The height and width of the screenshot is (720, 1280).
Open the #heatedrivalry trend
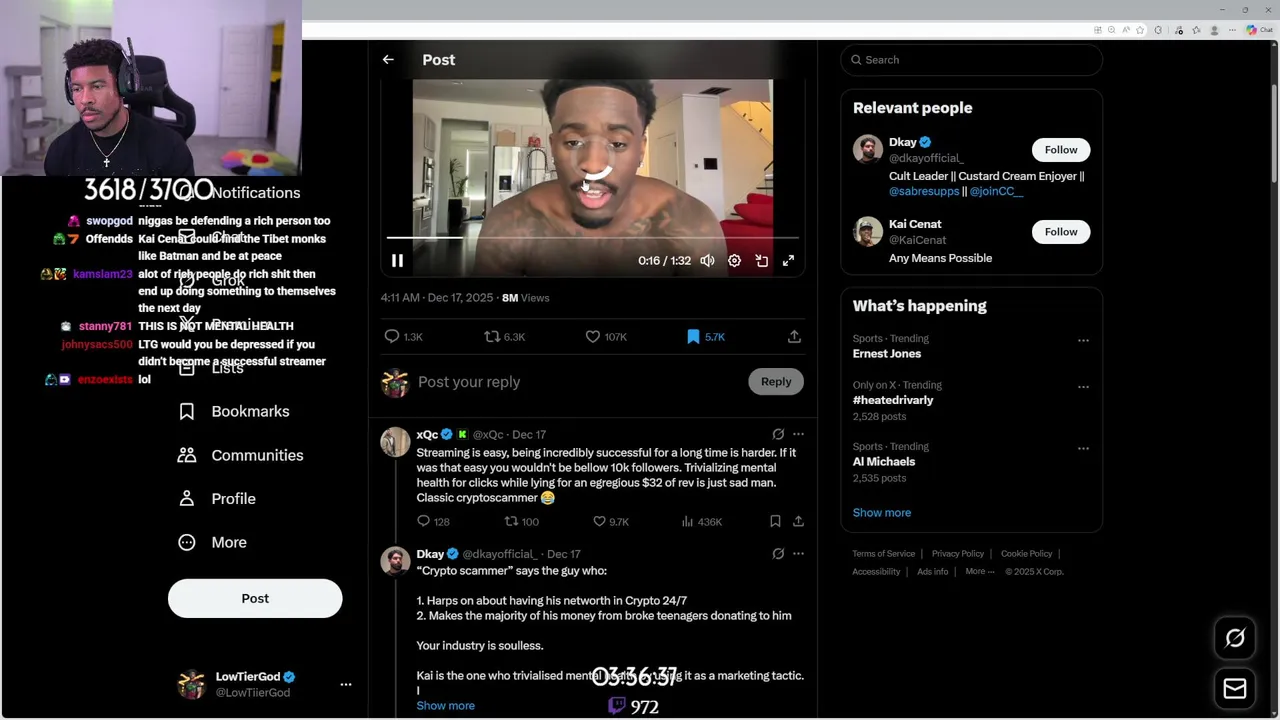[893, 400]
